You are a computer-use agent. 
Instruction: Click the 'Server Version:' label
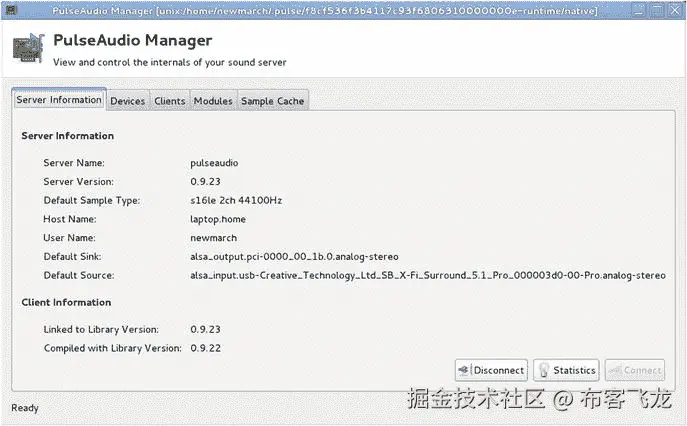point(78,181)
